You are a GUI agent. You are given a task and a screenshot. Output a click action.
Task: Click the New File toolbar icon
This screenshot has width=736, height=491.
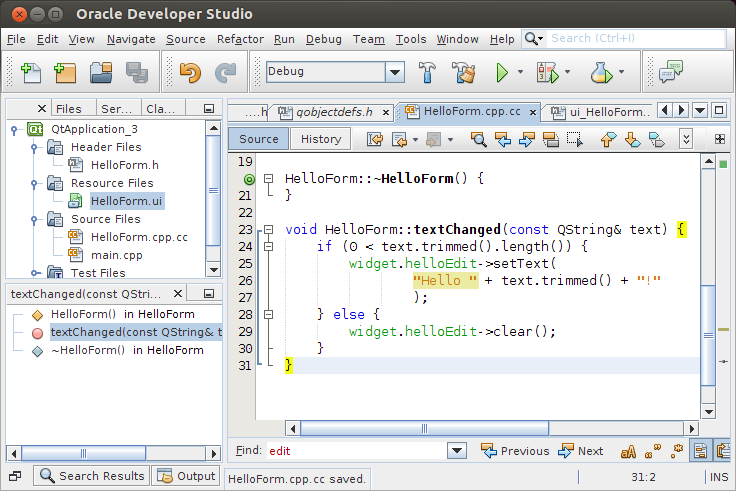31,72
